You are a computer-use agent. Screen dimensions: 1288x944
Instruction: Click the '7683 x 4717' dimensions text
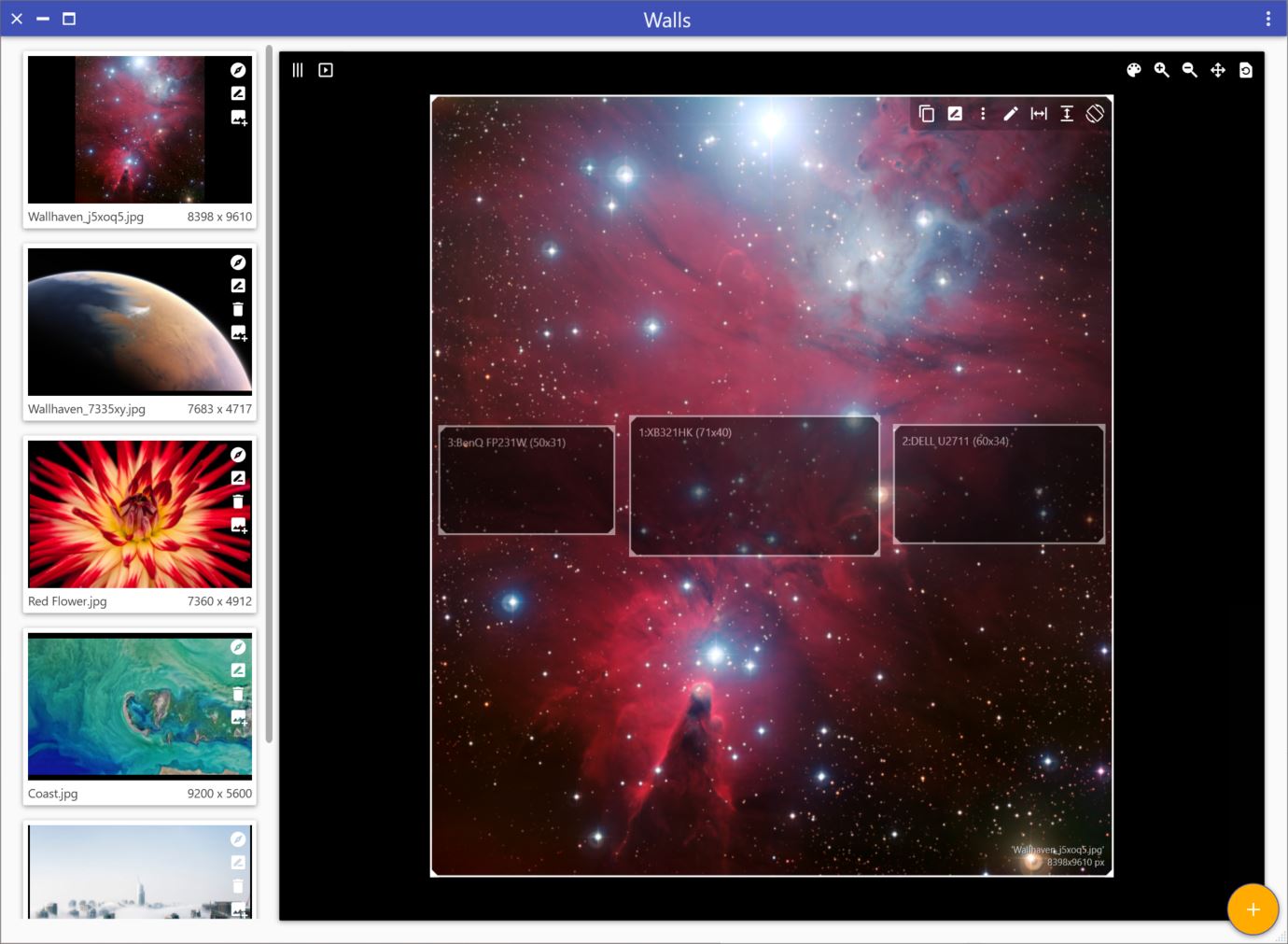pos(219,409)
